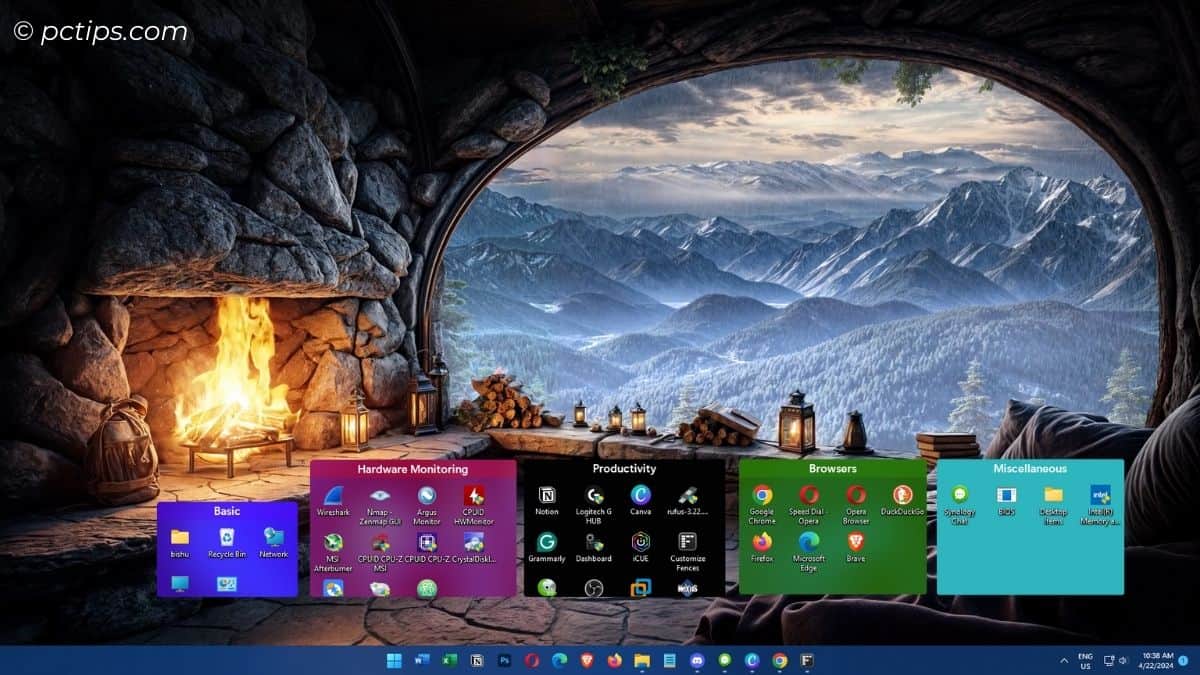Switch keyboard language via ENG indicator
The height and width of the screenshot is (675, 1200).
click(1083, 661)
